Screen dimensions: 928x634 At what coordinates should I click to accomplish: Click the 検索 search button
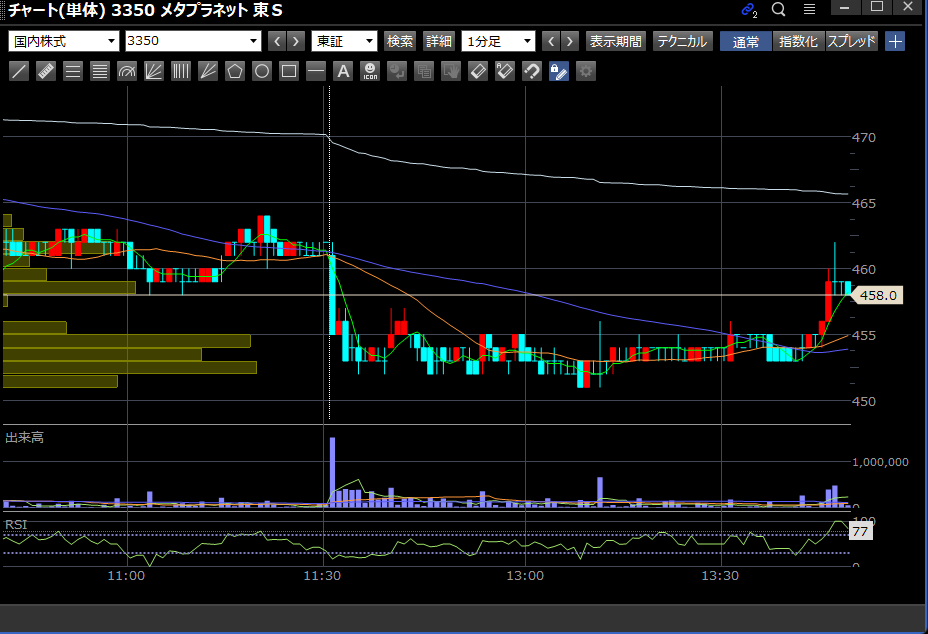(x=400, y=42)
